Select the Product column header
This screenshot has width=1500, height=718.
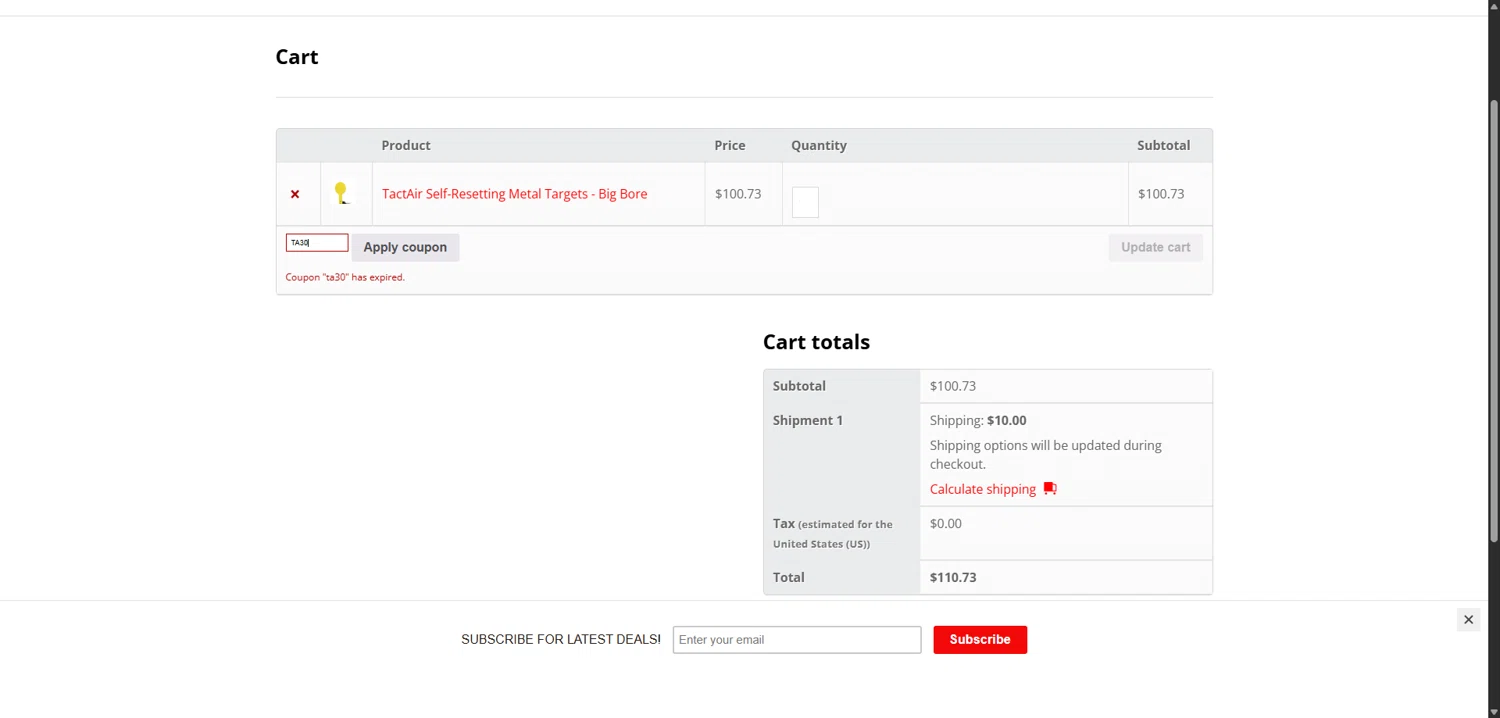[406, 145]
